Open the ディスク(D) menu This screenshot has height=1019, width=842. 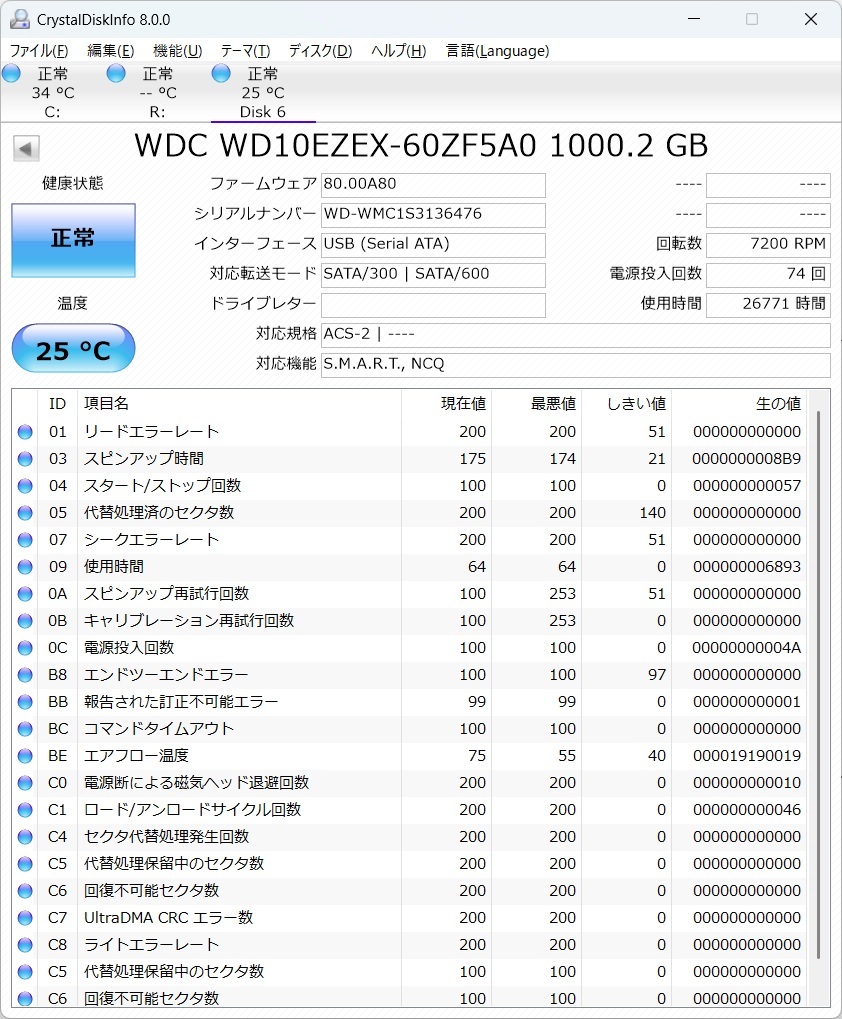[320, 51]
